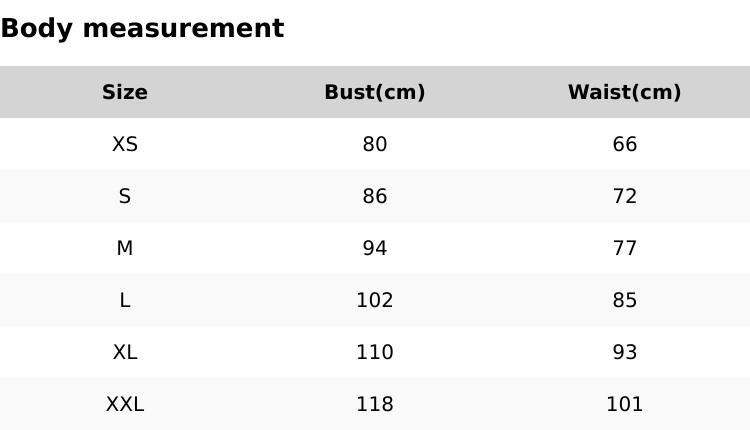Select the XS size cell

pos(125,145)
